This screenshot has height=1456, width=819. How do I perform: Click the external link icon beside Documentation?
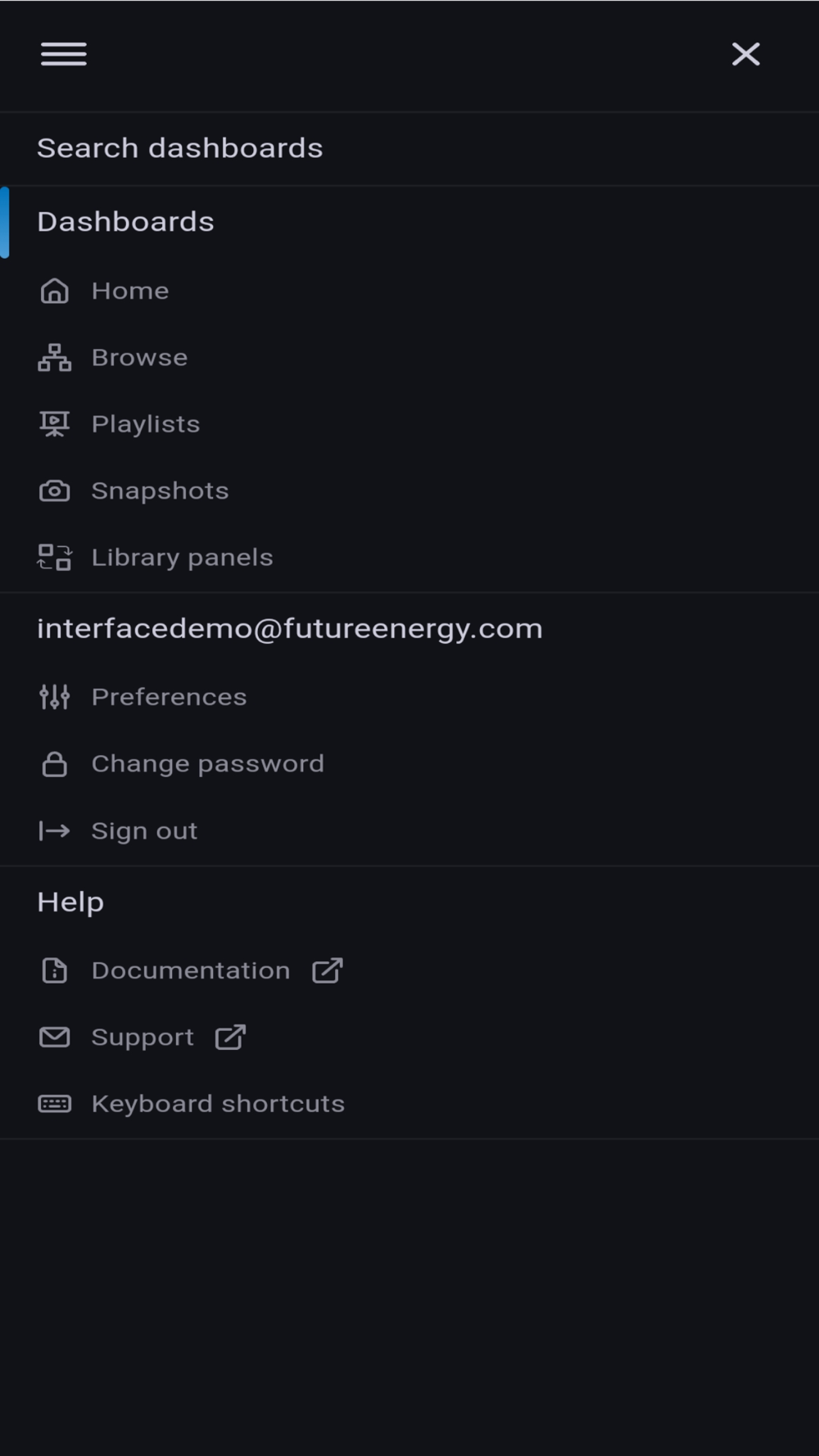pos(327,970)
